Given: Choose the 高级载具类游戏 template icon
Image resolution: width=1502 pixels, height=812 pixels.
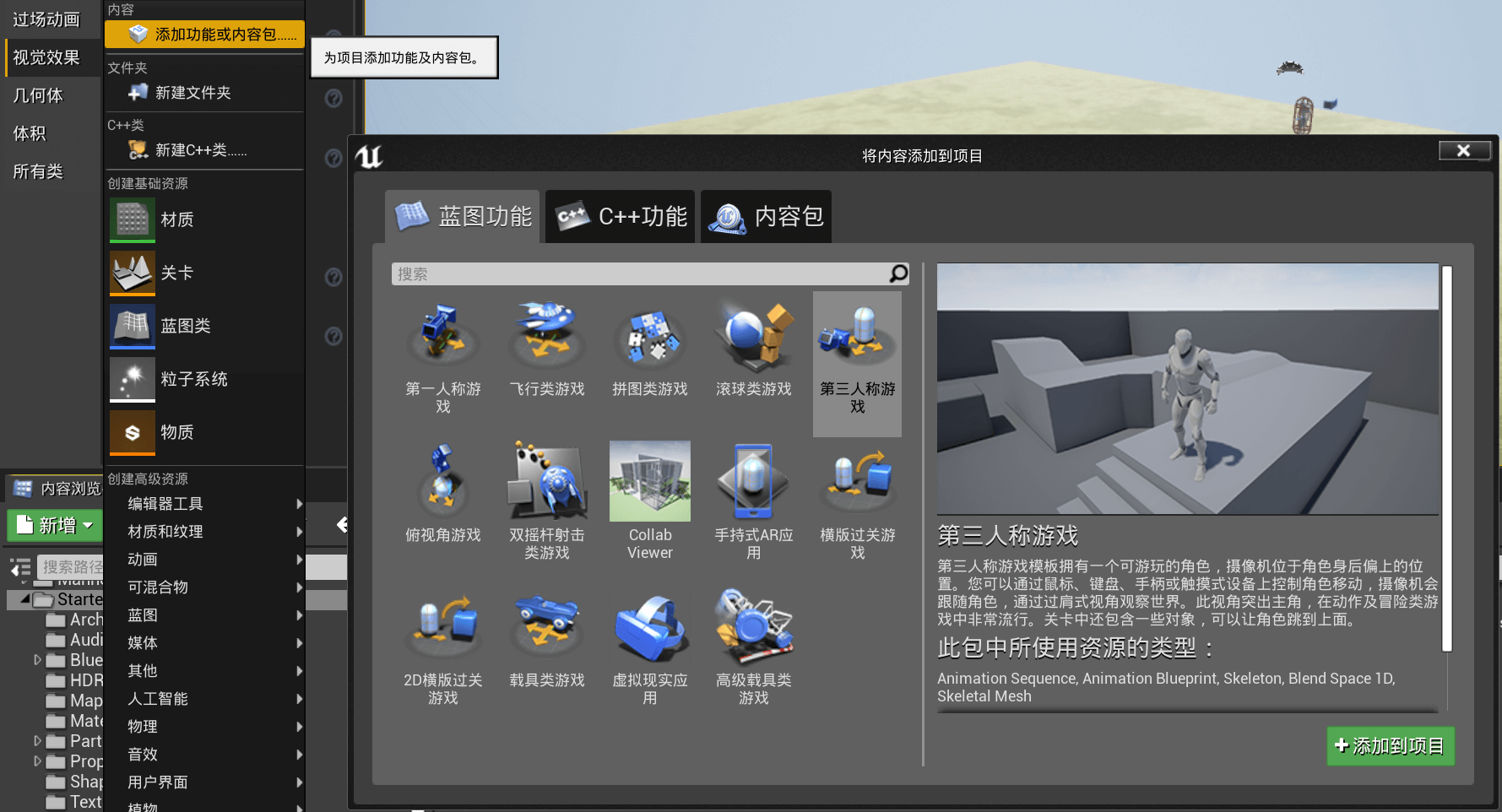Looking at the screenshot, I should [754, 627].
